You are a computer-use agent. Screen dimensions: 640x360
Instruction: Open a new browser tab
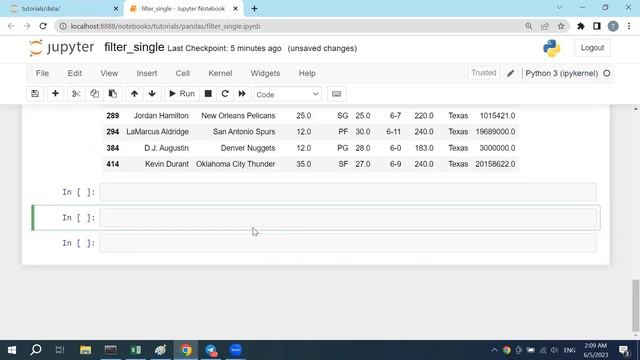pos(254,9)
